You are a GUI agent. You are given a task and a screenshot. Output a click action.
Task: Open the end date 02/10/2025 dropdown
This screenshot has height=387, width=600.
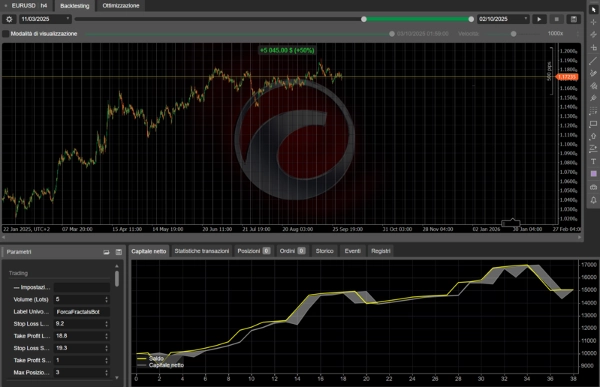(502, 19)
